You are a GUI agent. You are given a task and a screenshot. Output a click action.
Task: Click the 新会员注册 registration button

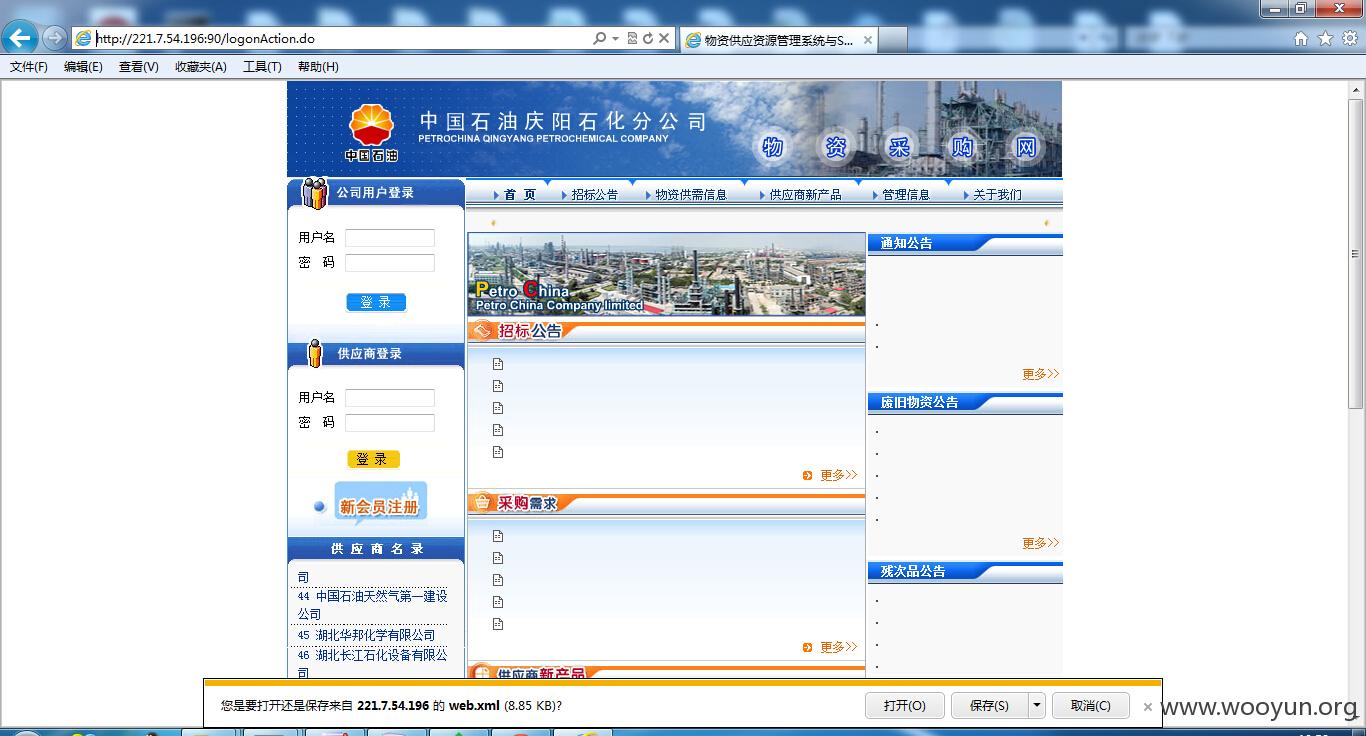click(379, 504)
